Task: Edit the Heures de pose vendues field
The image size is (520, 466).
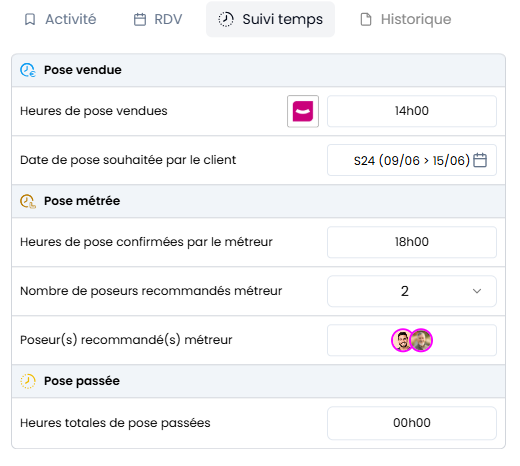Action: click(x=412, y=111)
